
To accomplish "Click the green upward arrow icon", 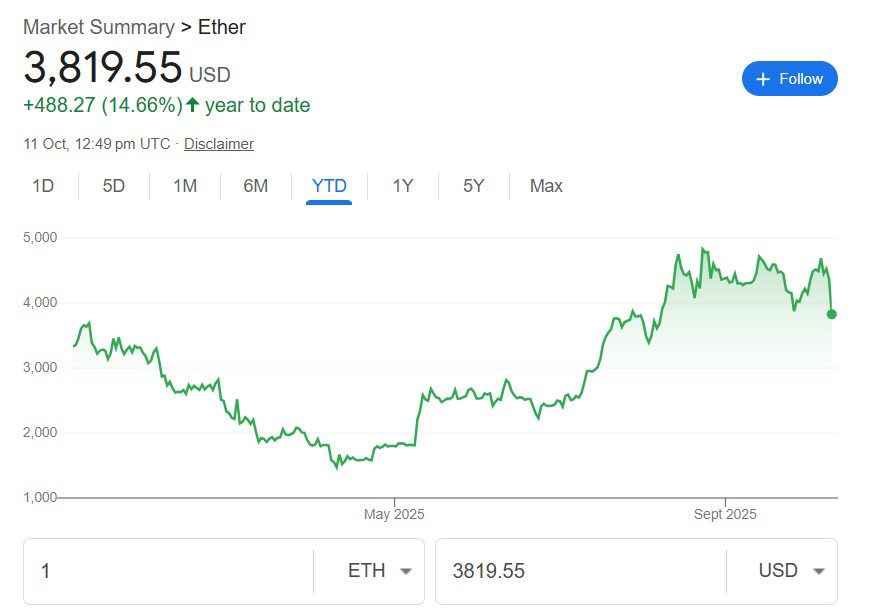I will 193,105.
